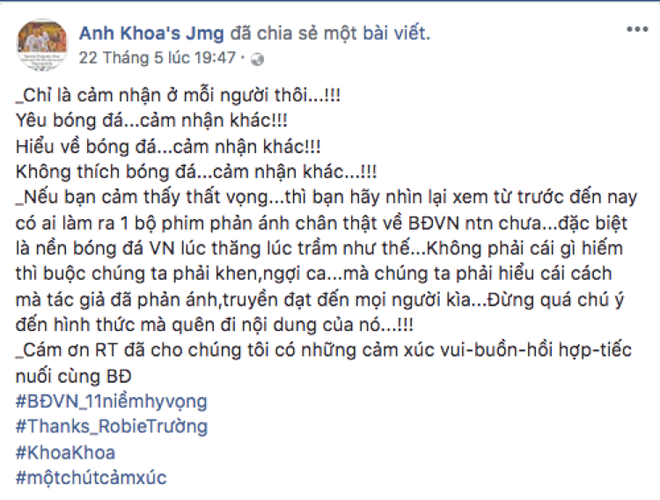Click the line 'nuối cùng BĐ'
This screenshot has height=500, width=660.
(74, 376)
